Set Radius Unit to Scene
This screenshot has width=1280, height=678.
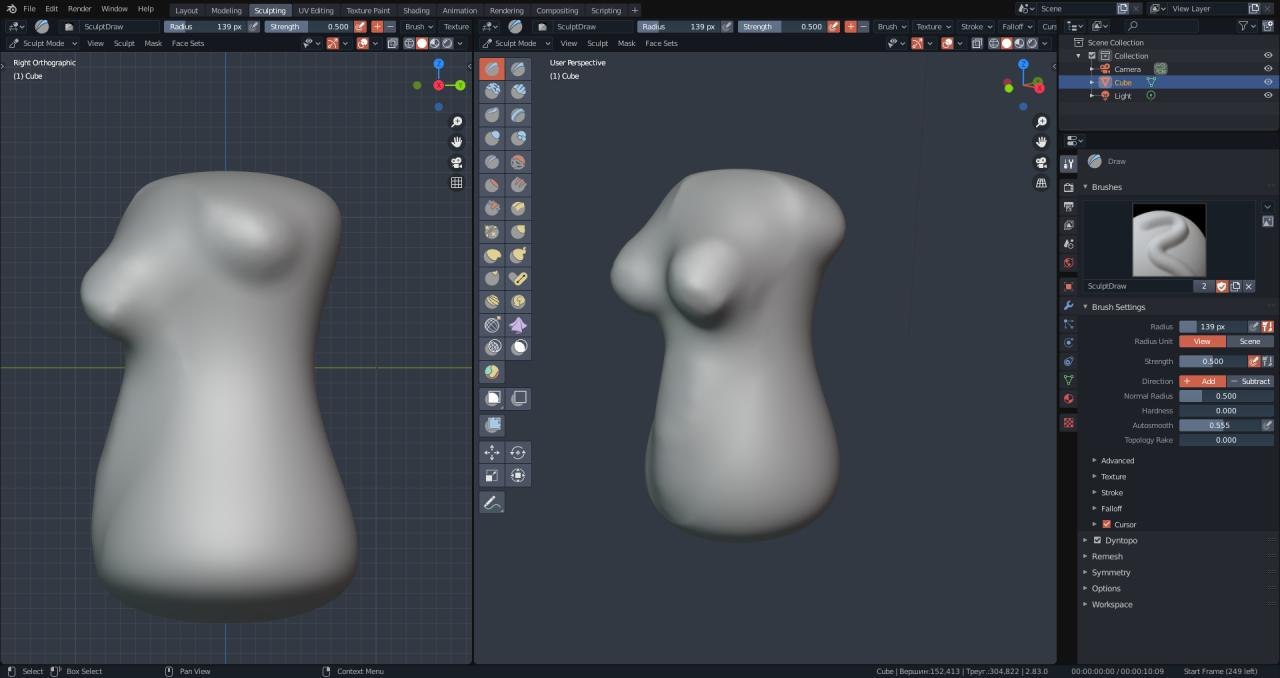tap(1250, 341)
